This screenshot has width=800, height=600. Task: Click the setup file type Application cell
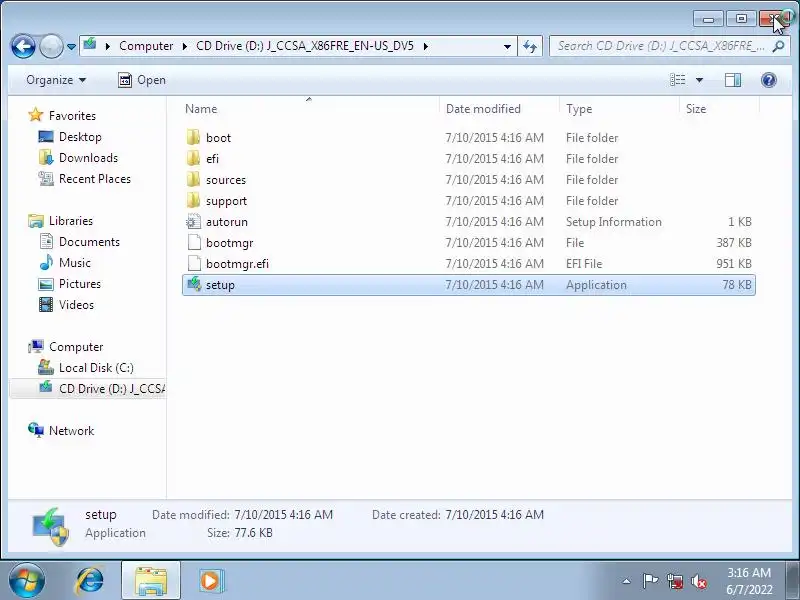(596, 285)
